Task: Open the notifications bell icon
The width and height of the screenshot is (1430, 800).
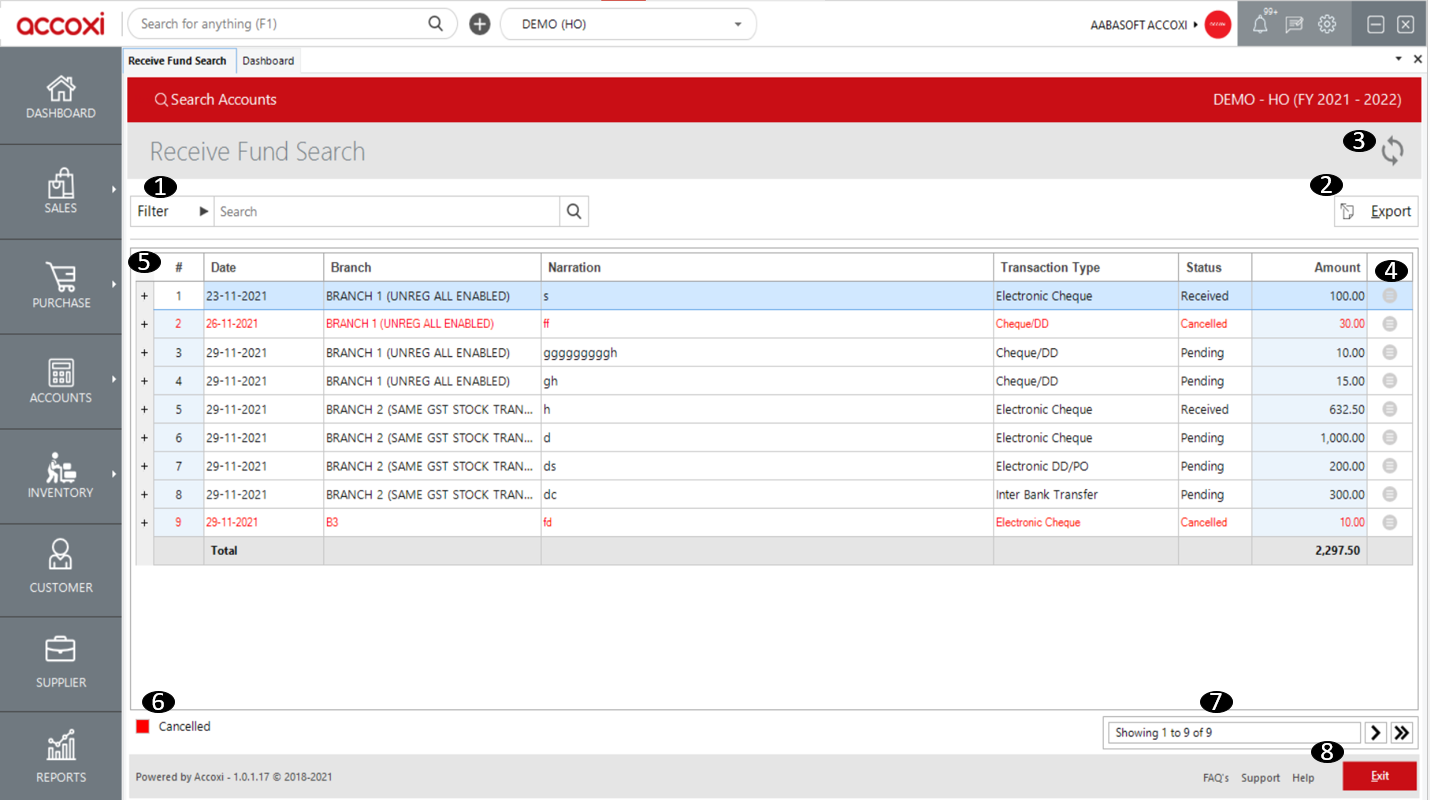Action: coord(1260,24)
